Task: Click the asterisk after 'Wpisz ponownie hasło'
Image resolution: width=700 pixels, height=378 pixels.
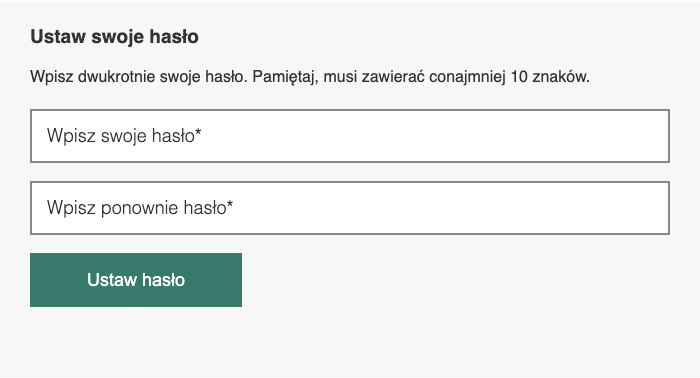Action: (x=230, y=204)
